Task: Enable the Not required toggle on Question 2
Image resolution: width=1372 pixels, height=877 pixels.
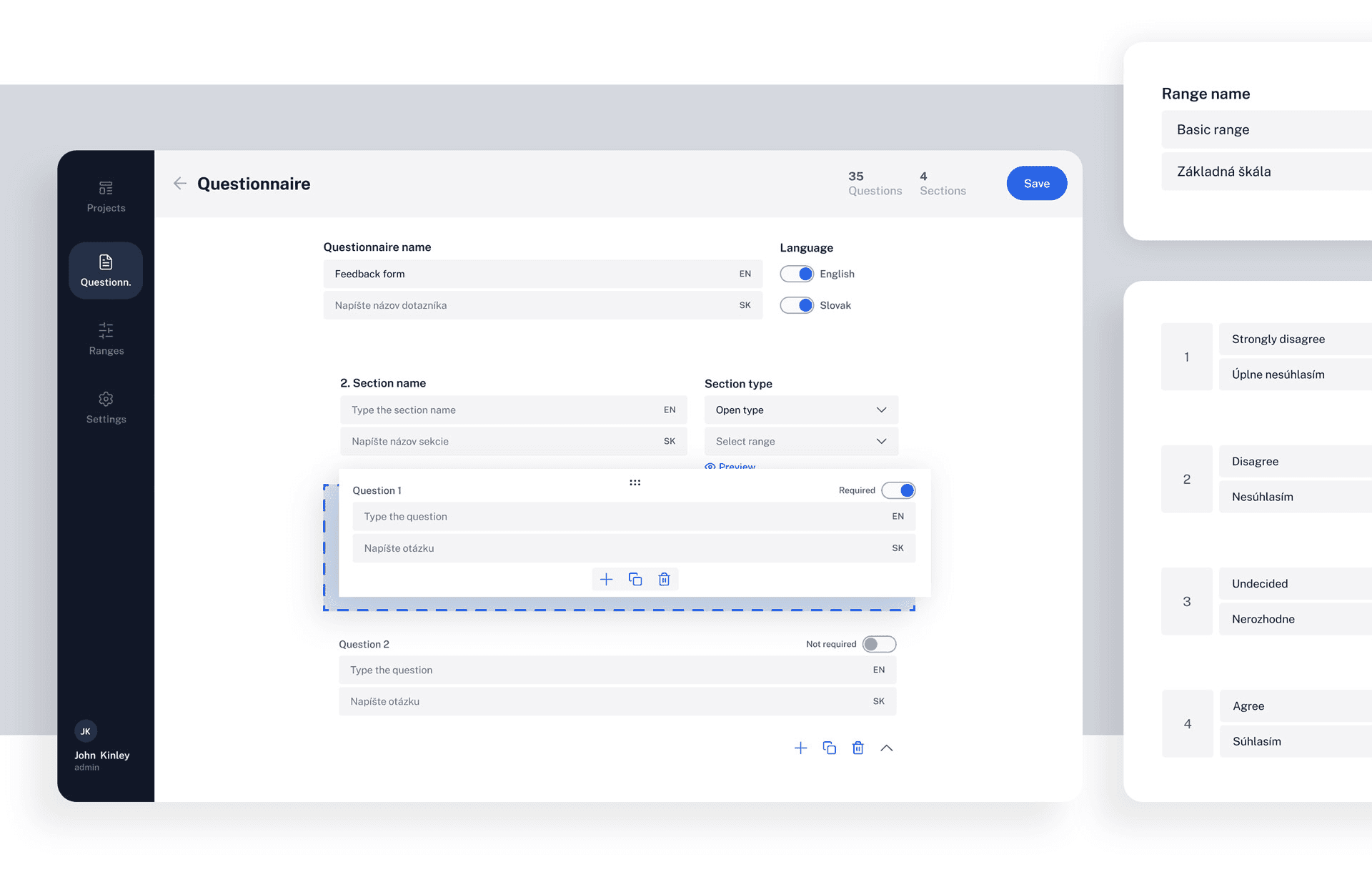Action: 879,644
